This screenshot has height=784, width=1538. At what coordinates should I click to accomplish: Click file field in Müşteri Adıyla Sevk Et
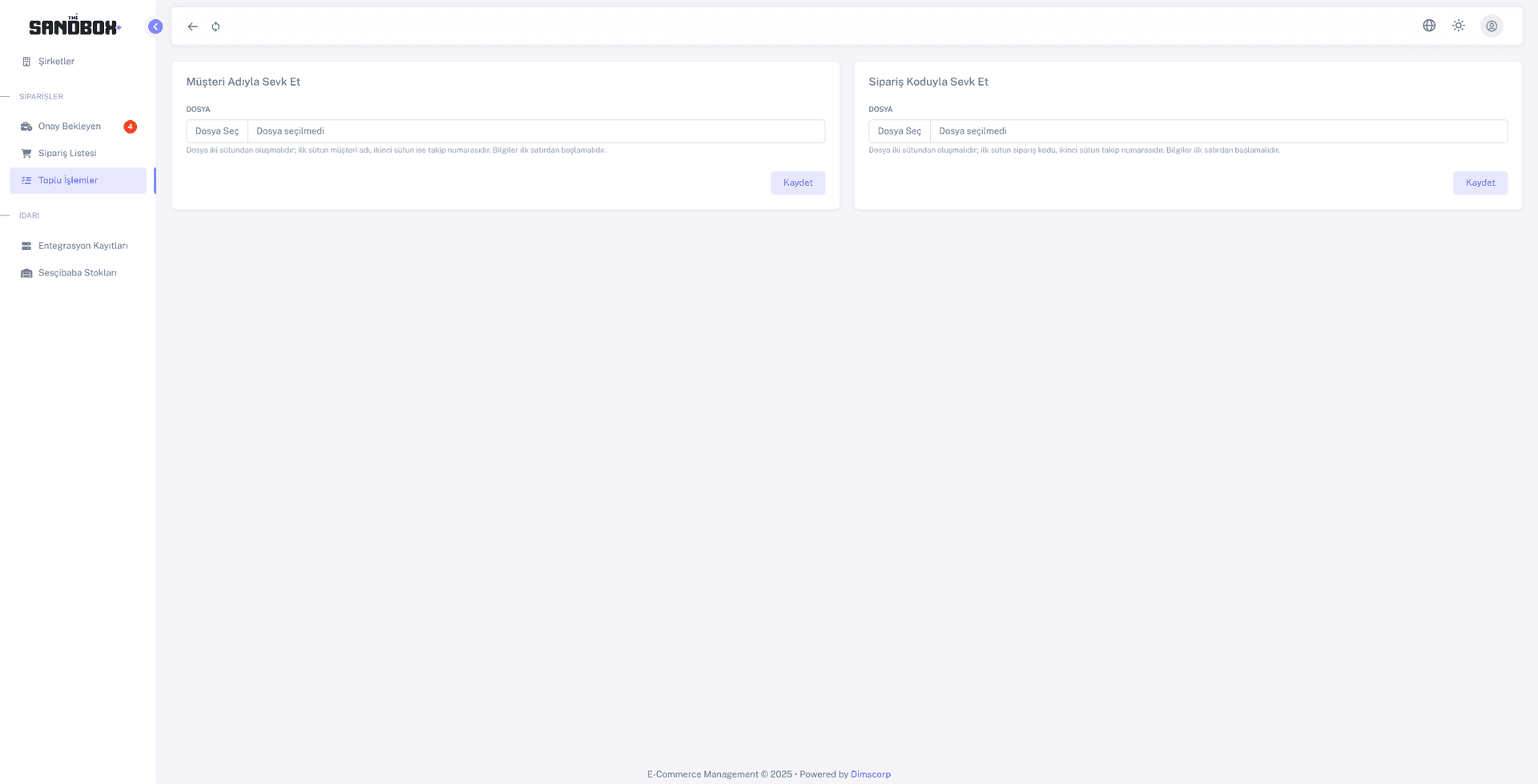pos(535,131)
